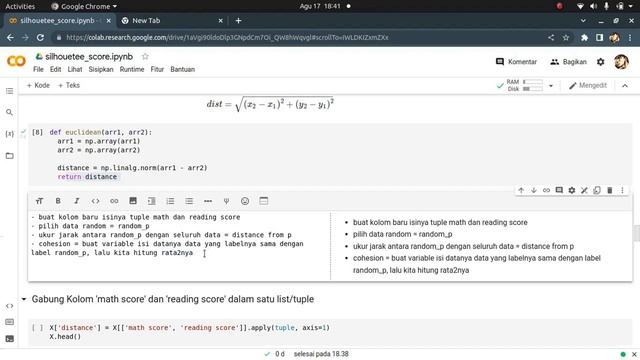Open the Files folder panel
Screen dimensions: 640x360
9,156
